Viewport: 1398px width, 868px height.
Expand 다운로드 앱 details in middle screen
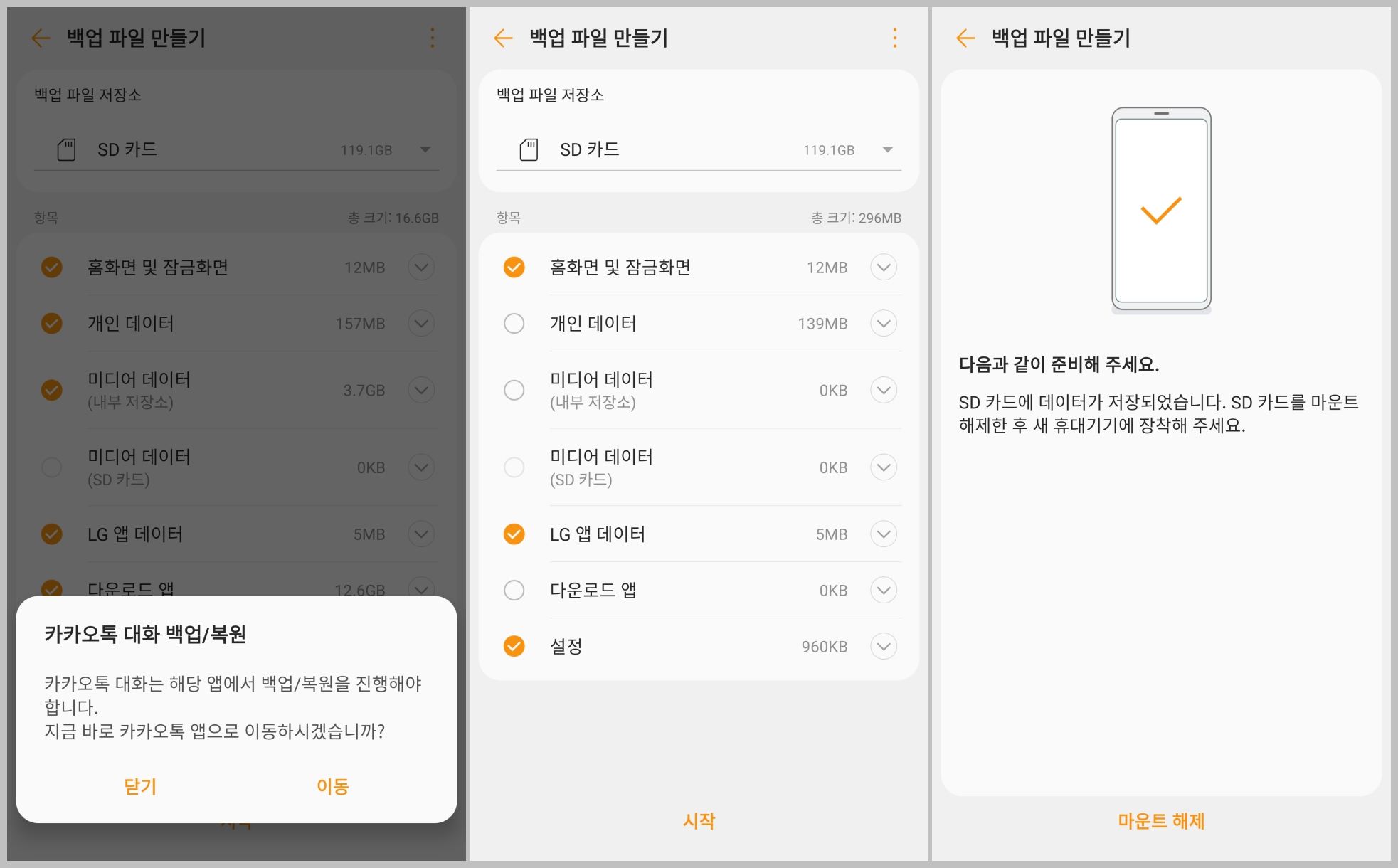884,591
